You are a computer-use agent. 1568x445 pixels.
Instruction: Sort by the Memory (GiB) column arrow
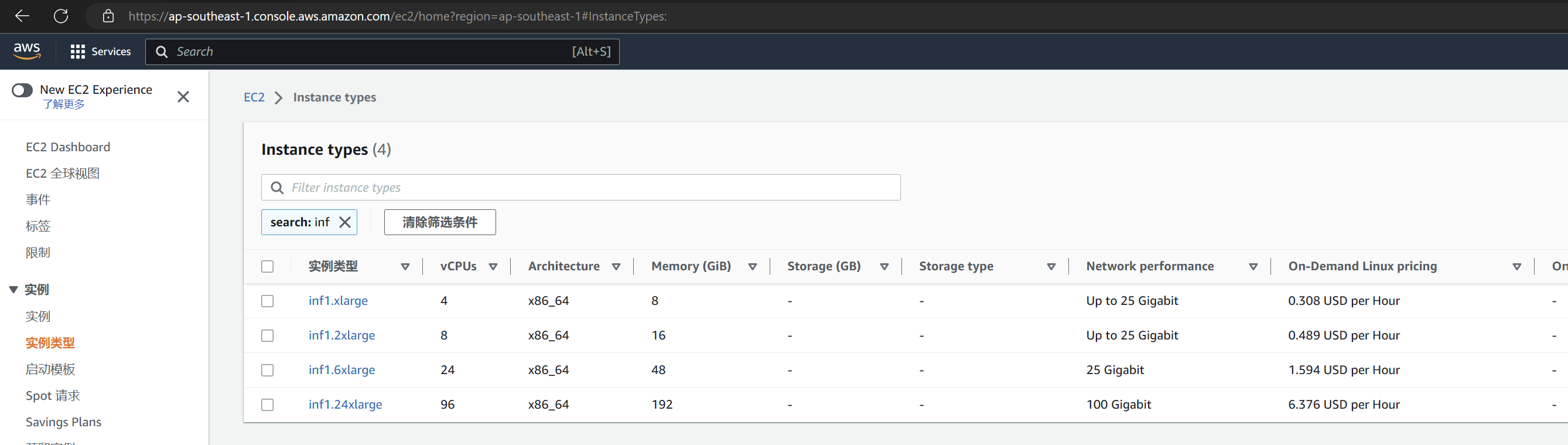pyautogui.click(x=752, y=267)
